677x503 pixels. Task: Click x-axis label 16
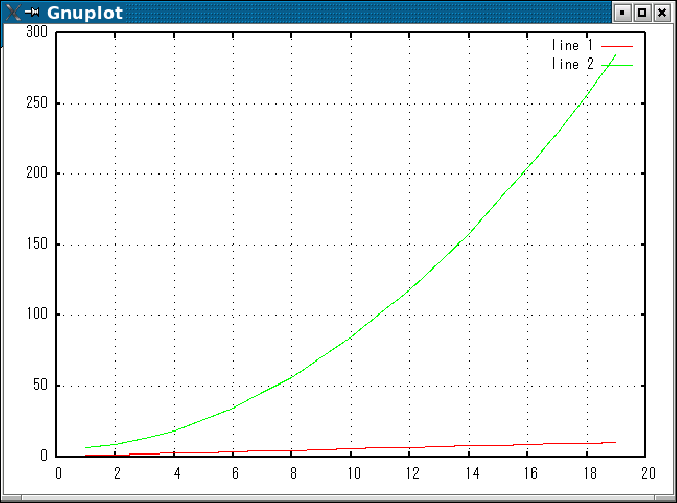pos(530,473)
